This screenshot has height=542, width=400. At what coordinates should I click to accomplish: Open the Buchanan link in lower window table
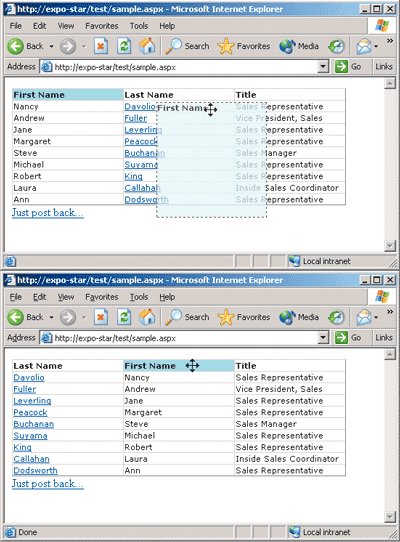[x=34, y=424]
